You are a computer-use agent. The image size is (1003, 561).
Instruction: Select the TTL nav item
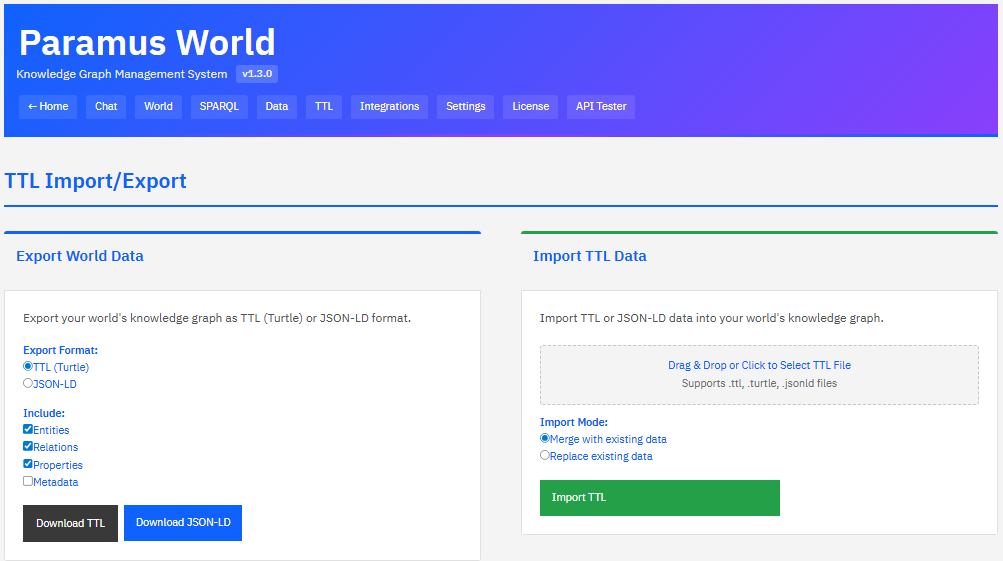pyautogui.click(x=324, y=107)
